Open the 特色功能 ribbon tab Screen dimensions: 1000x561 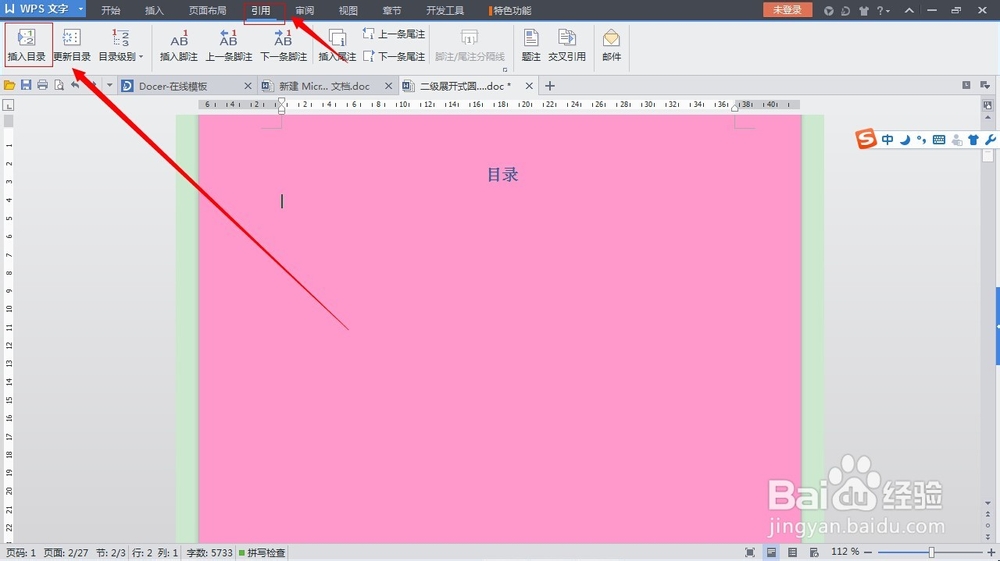(x=511, y=10)
